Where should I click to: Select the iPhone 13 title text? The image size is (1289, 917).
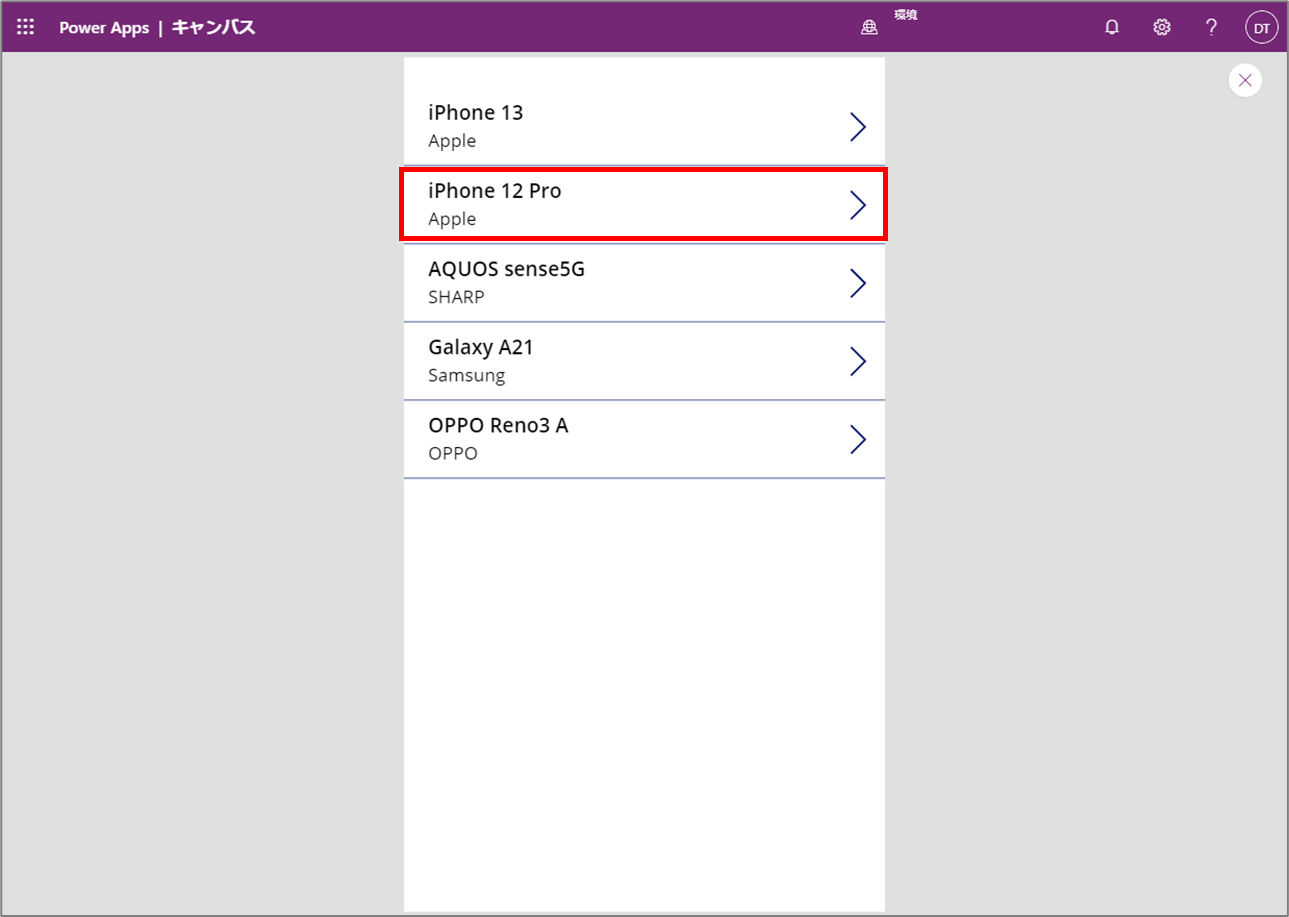476,113
